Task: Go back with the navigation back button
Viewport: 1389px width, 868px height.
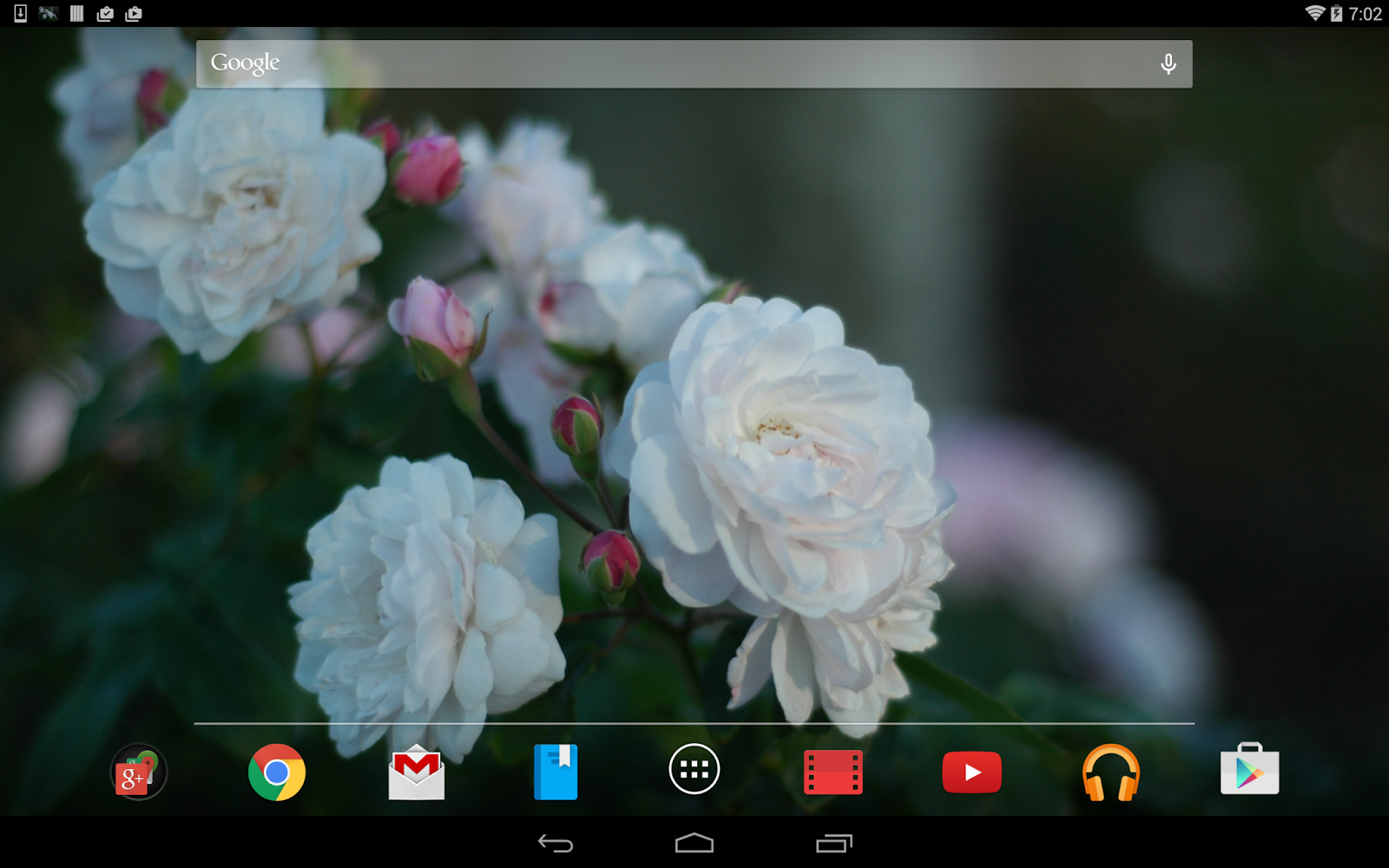Action: [556, 843]
